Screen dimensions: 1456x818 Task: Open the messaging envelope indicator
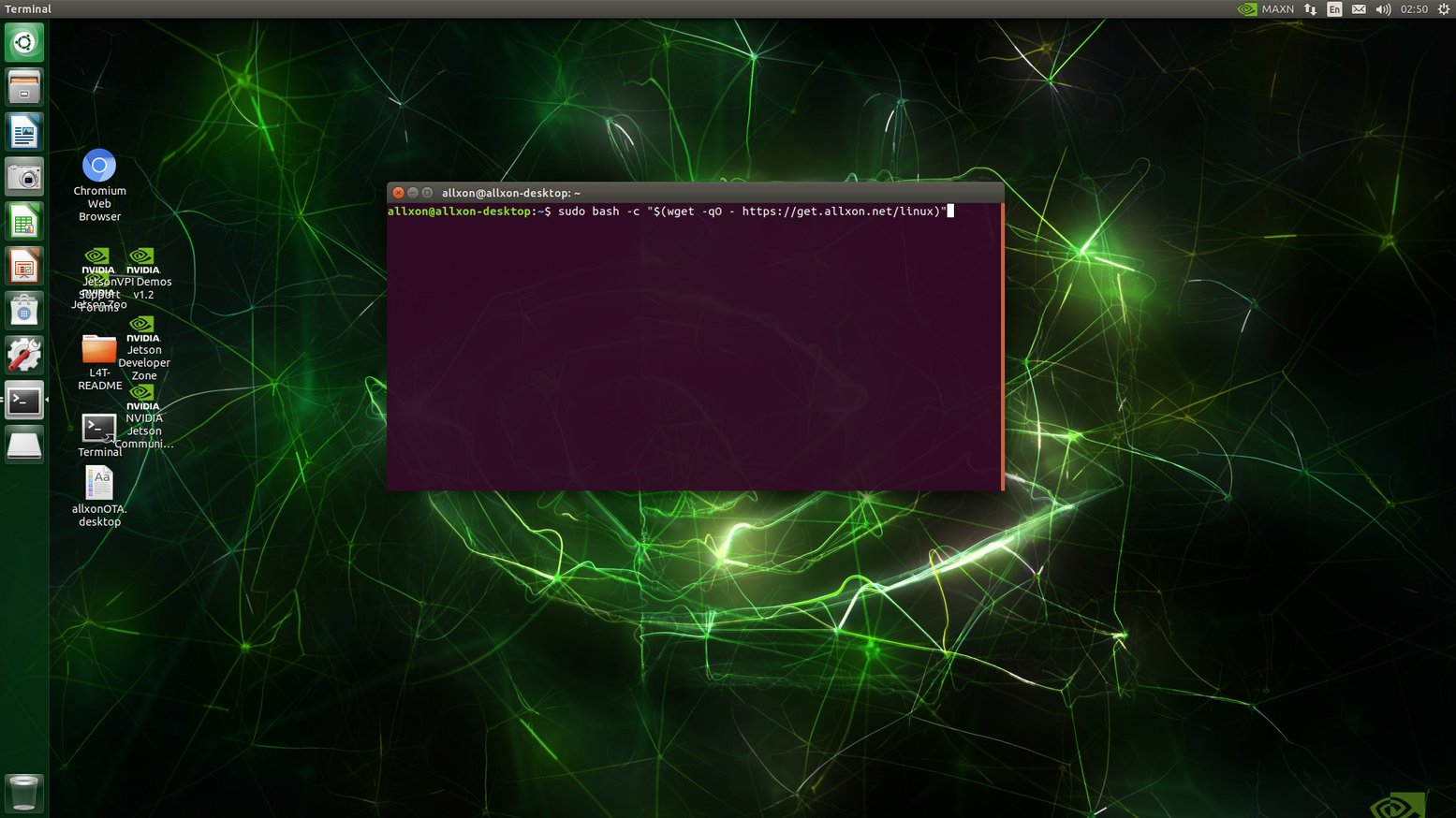click(1359, 8)
